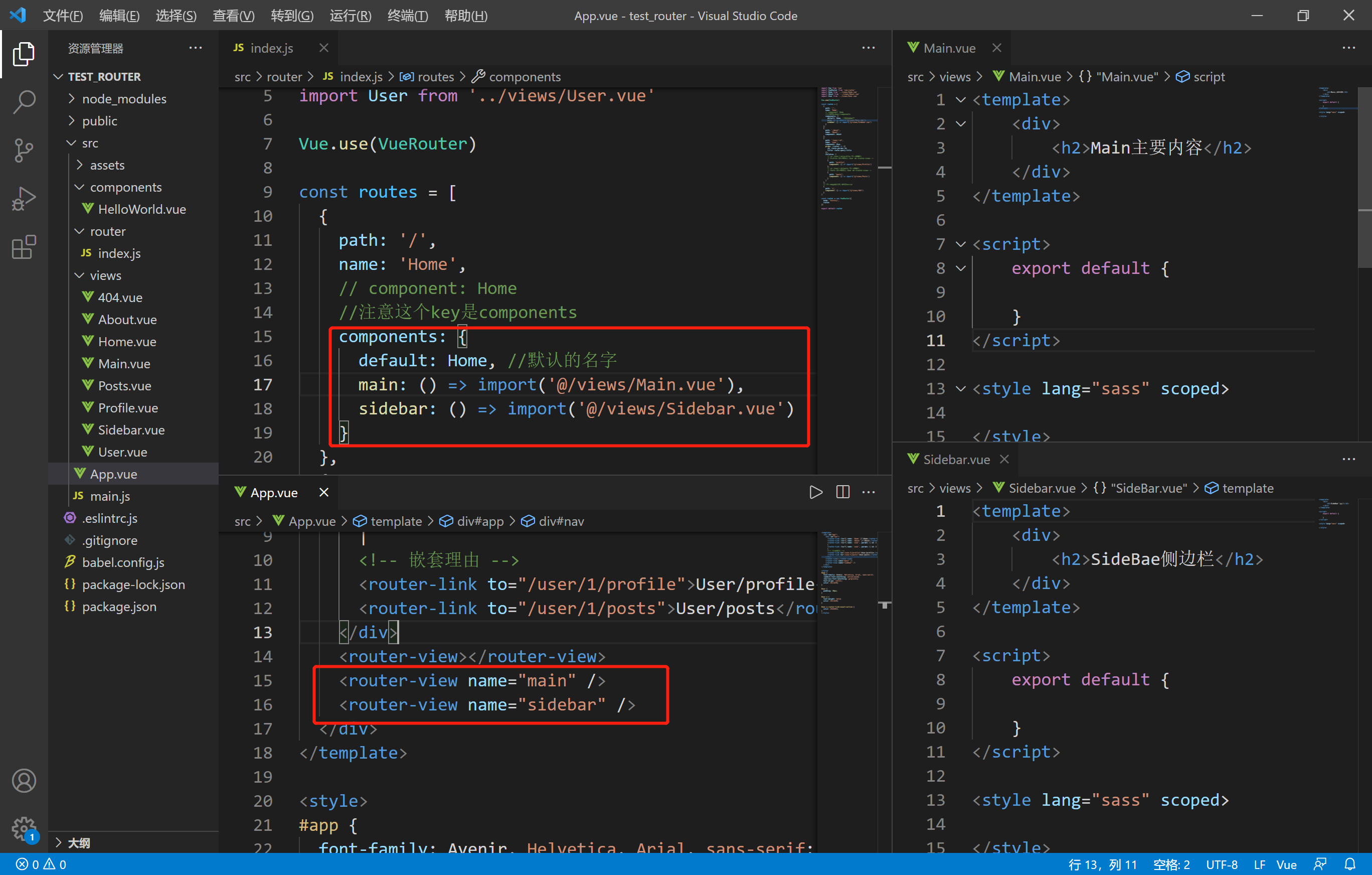The image size is (1372, 875).
Task: Open the 转到(G) menu
Action: [292, 16]
